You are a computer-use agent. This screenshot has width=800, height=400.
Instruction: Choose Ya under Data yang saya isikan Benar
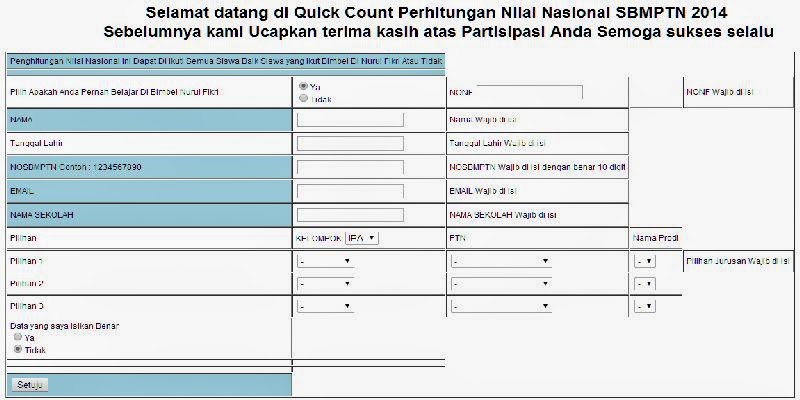(18, 337)
